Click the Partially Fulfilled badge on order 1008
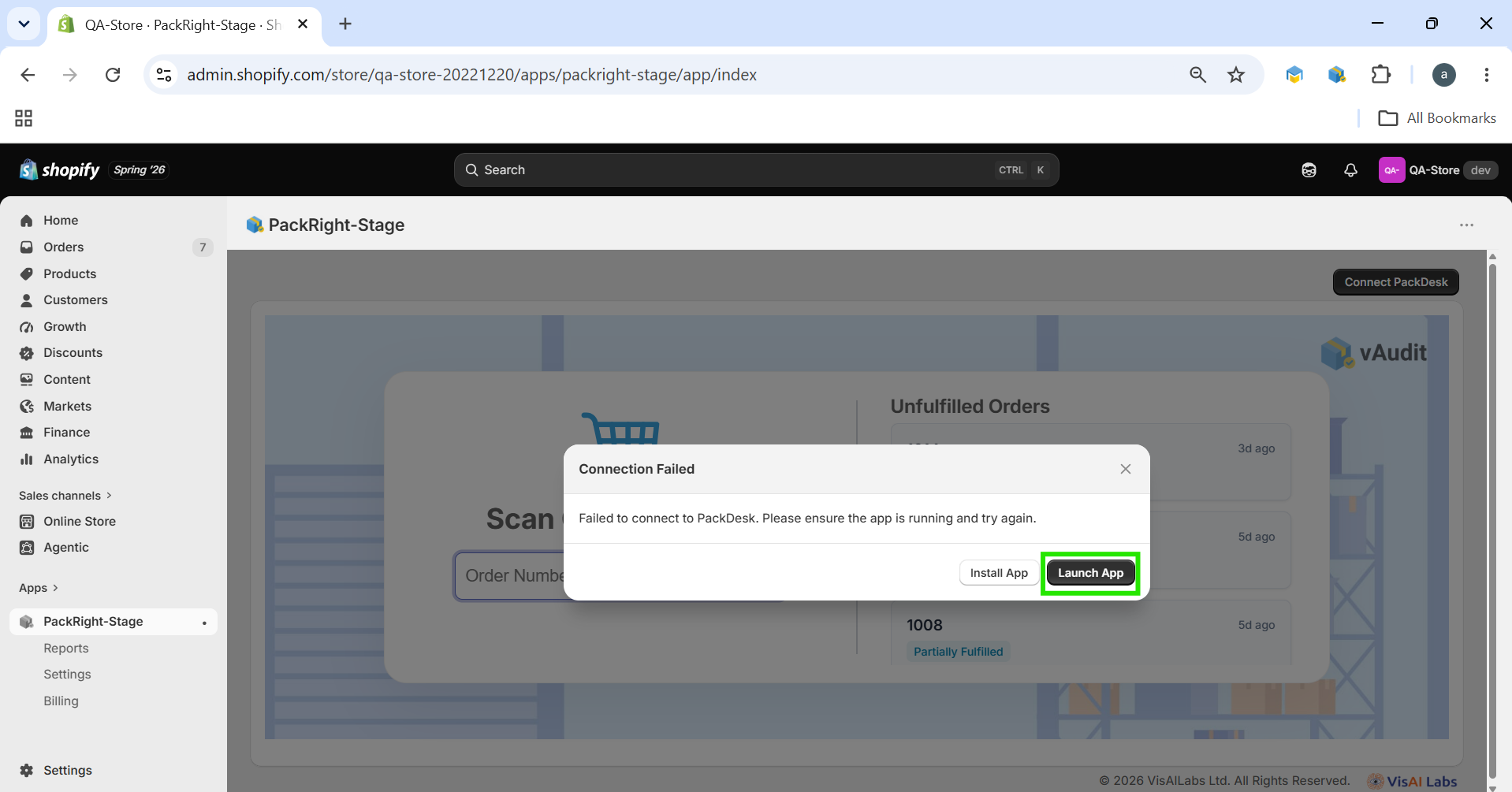 958,652
